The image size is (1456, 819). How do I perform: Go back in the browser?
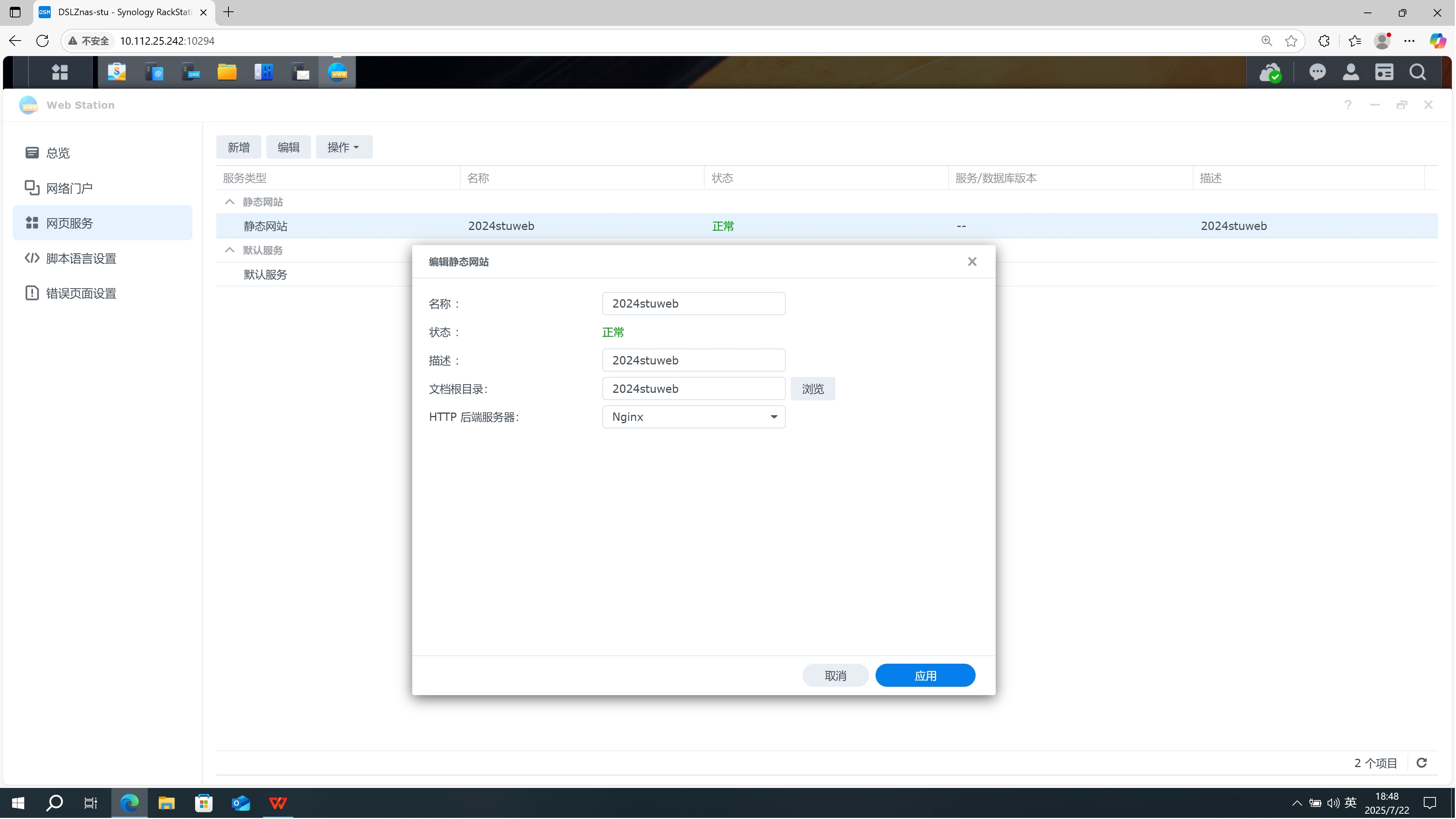pos(15,41)
